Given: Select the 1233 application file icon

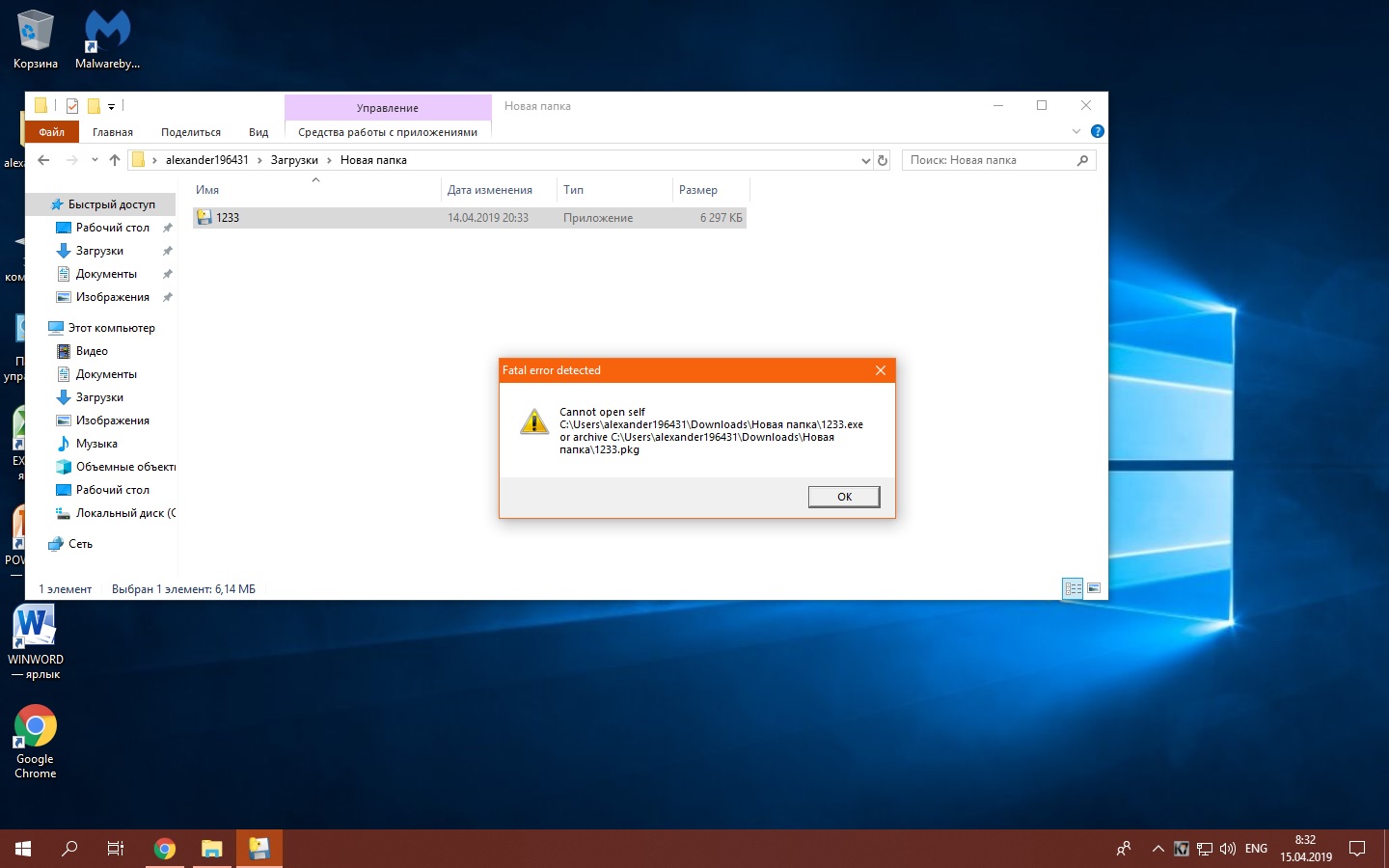Looking at the screenshot, I should [204, 218].
